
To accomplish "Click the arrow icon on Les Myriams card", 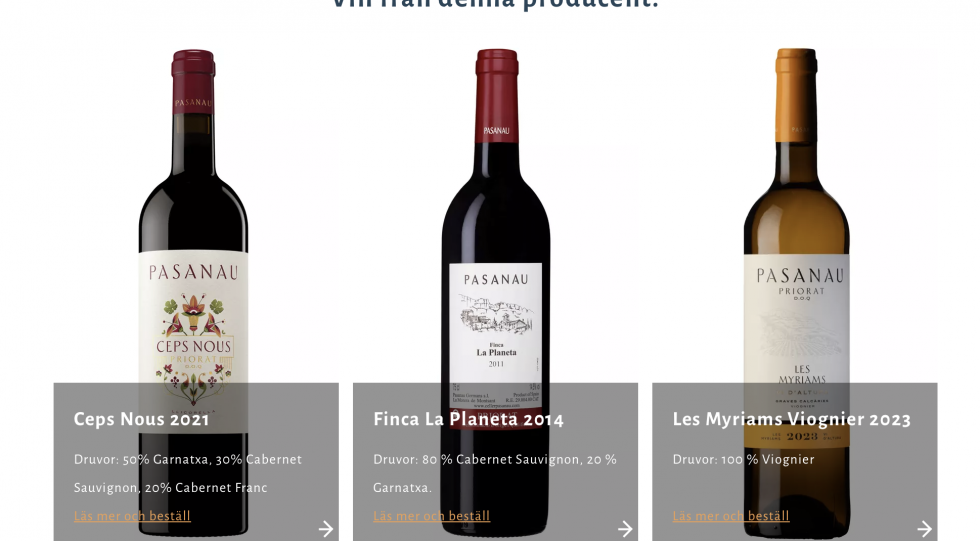I will [924, 529].
